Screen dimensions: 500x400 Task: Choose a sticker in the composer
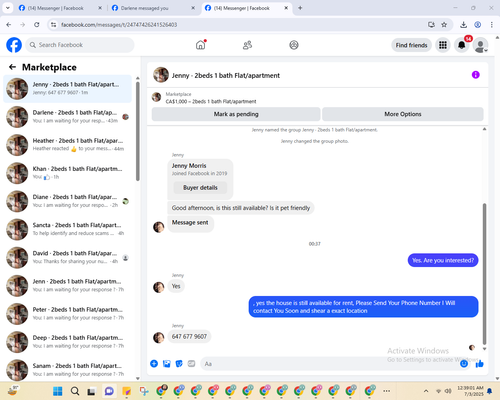tap(179, 364)
